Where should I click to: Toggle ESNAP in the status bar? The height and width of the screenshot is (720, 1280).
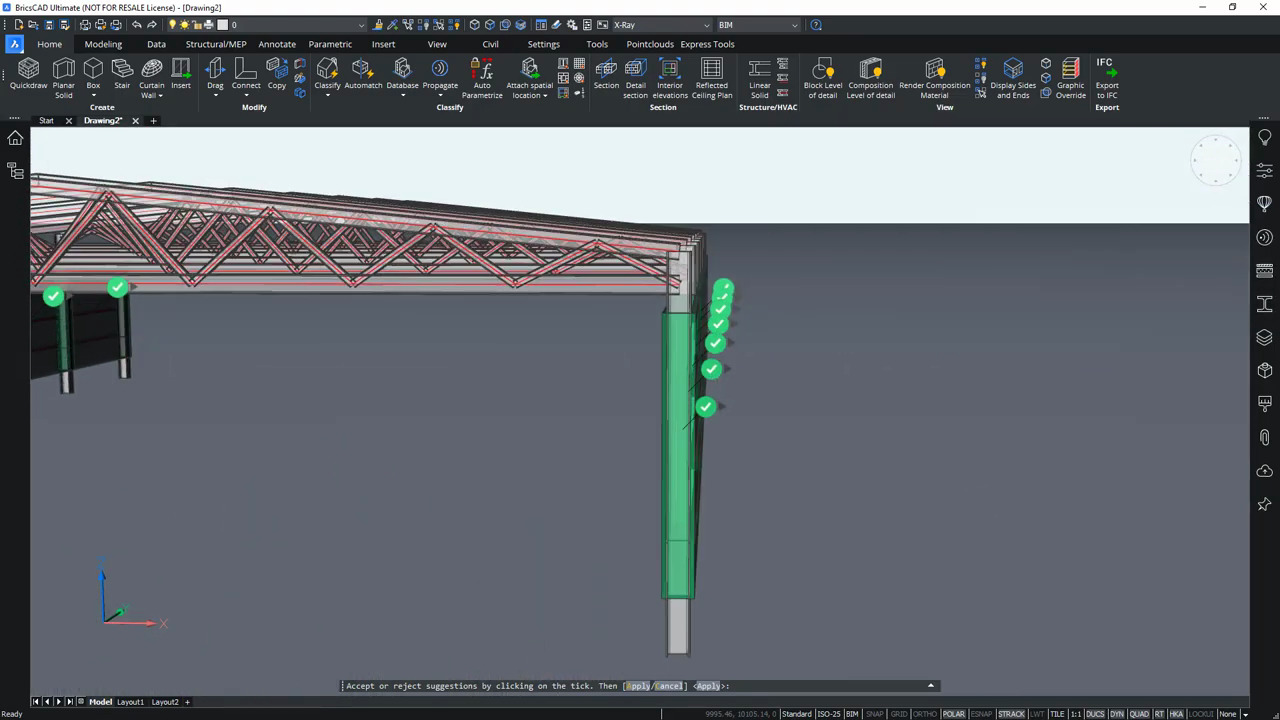coord(981,714)
